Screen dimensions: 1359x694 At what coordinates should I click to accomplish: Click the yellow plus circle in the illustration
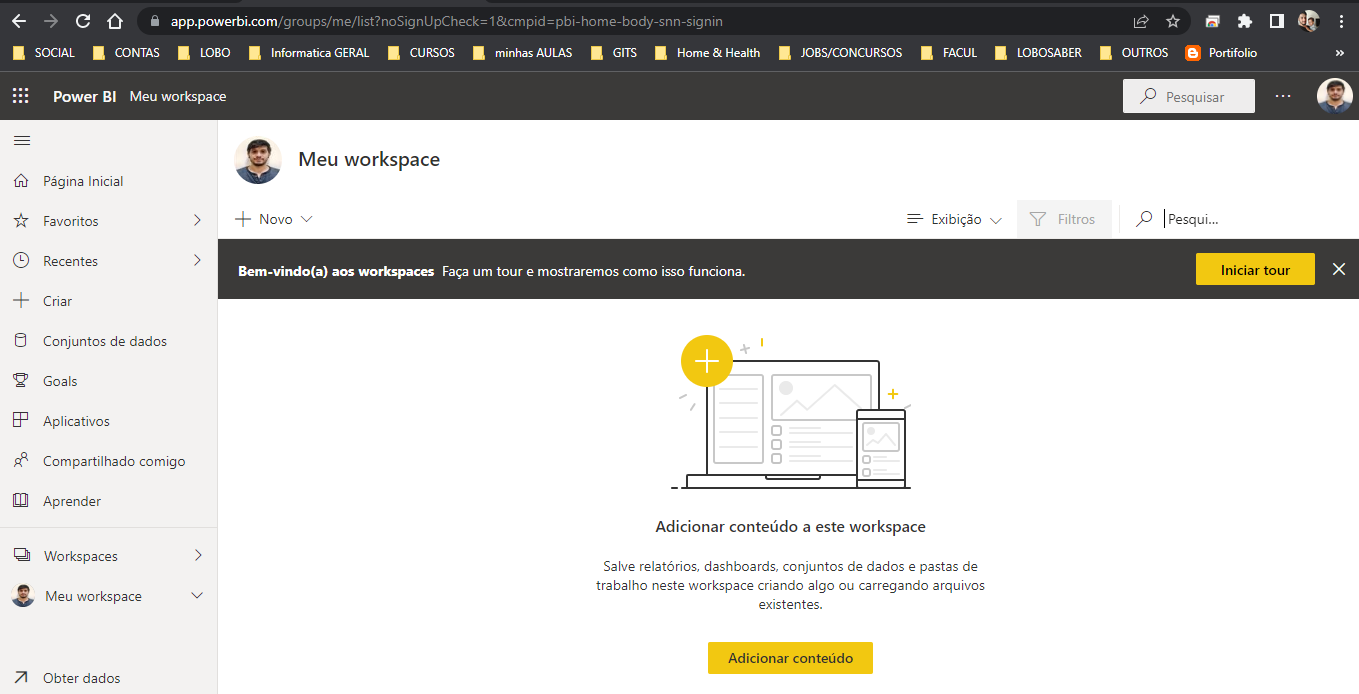point(707,361)
